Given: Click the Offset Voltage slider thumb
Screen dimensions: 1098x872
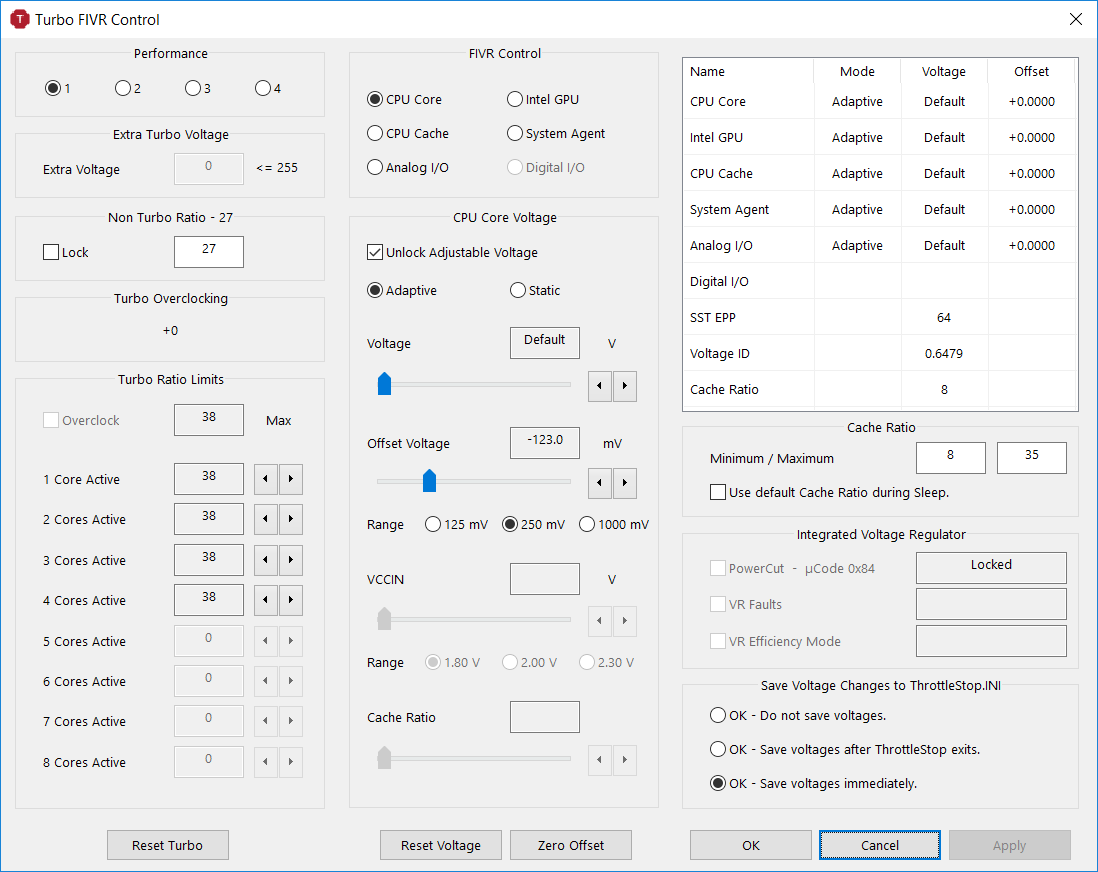Looking at the screenshot, I should tap(429, 482).
